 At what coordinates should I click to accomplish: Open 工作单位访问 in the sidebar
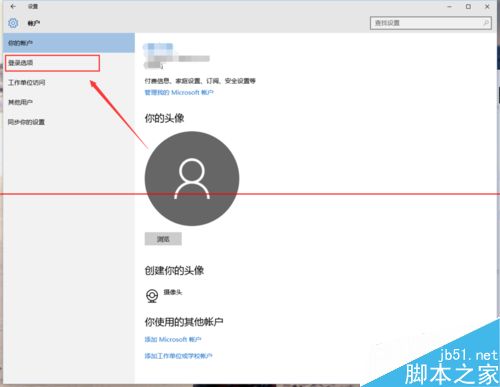69,82
